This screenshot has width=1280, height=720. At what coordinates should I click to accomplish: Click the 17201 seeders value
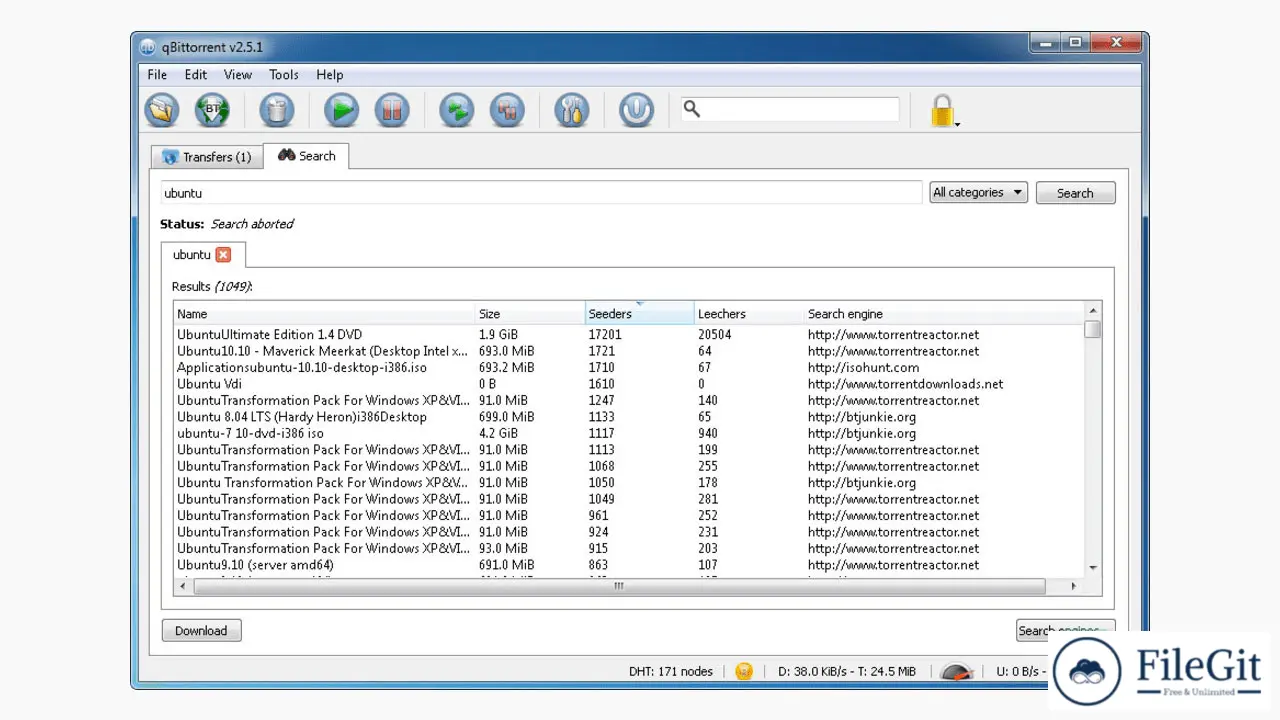click(x=605, y=335)
